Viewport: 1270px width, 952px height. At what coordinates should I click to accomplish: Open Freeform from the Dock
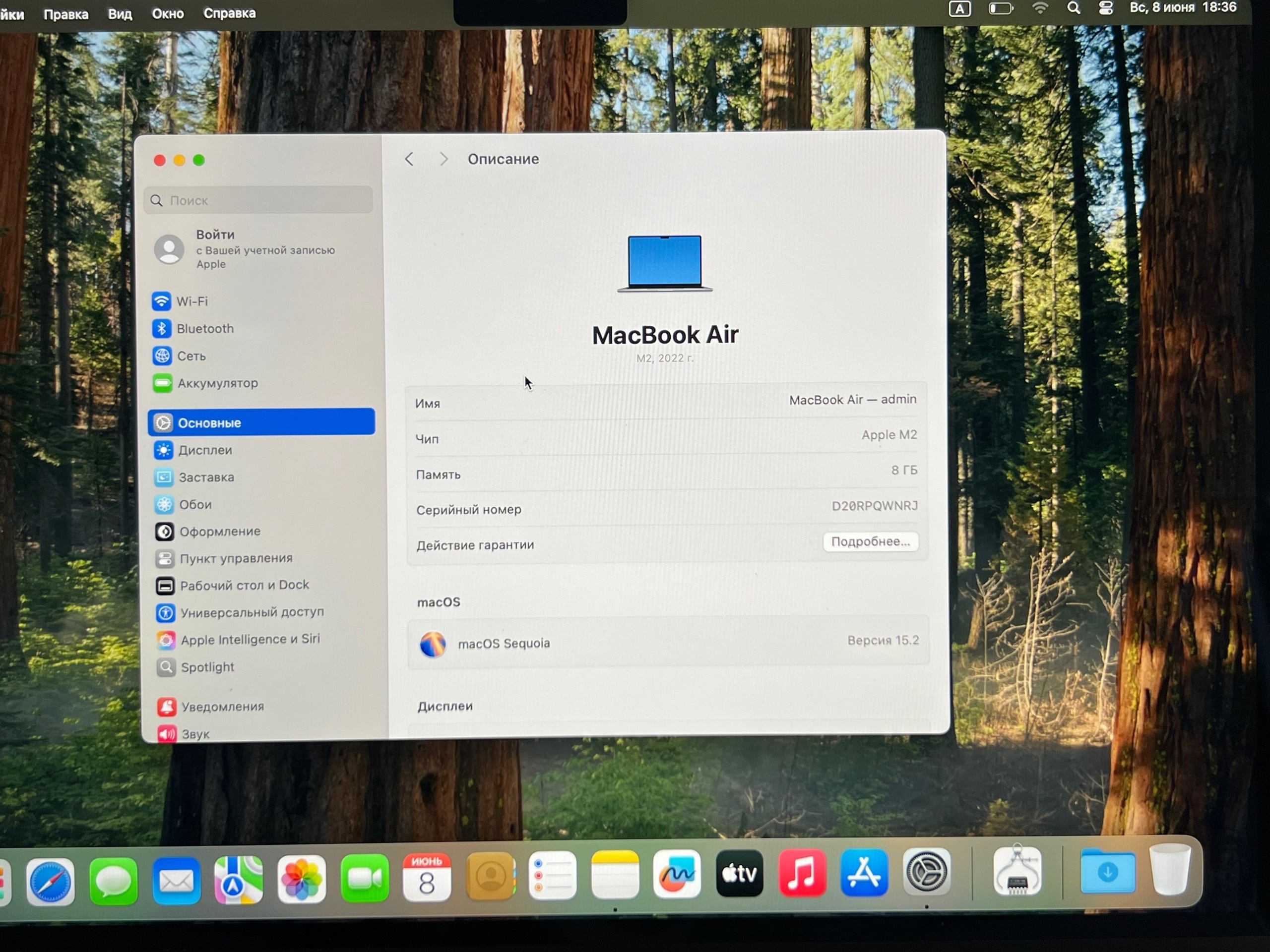(678, 874)
